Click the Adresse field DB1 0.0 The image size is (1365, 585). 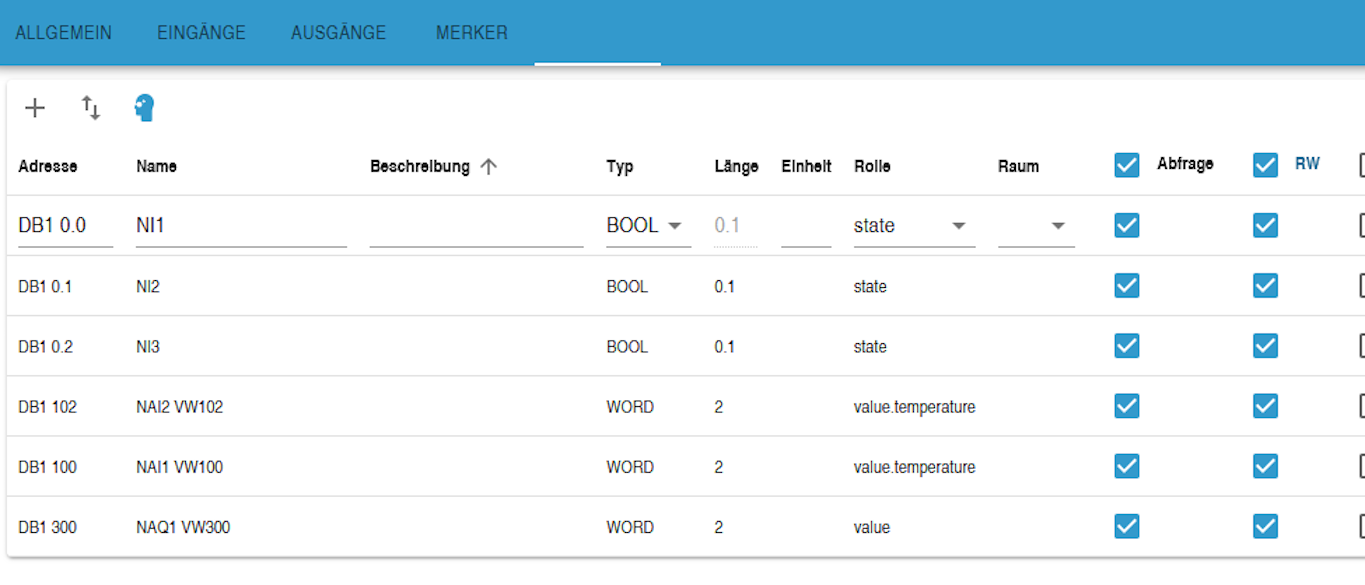(x=65, y=226)
